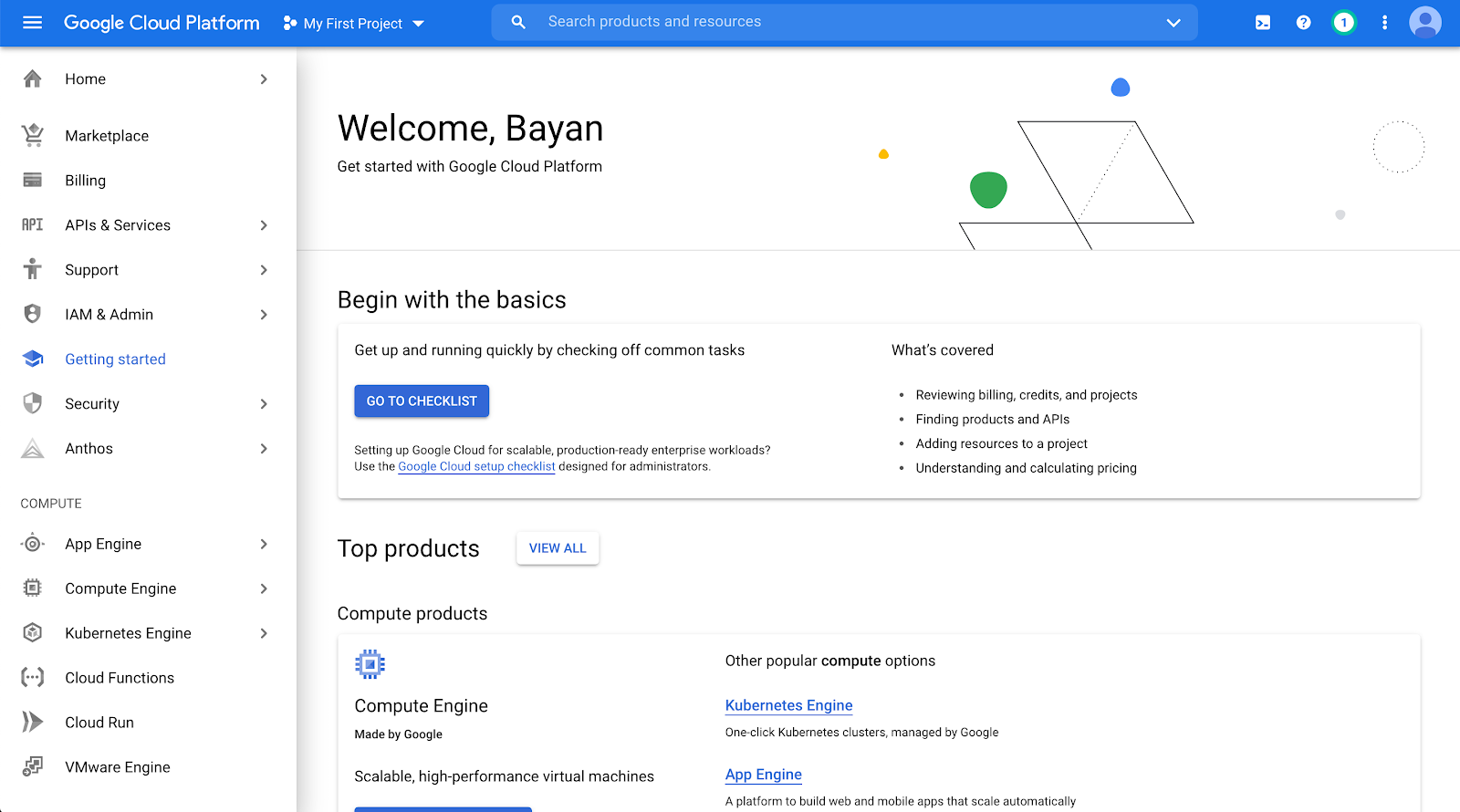Go to Billing in the sidebar
Screen dimensions: 1460x812
(x=148, y=181)
